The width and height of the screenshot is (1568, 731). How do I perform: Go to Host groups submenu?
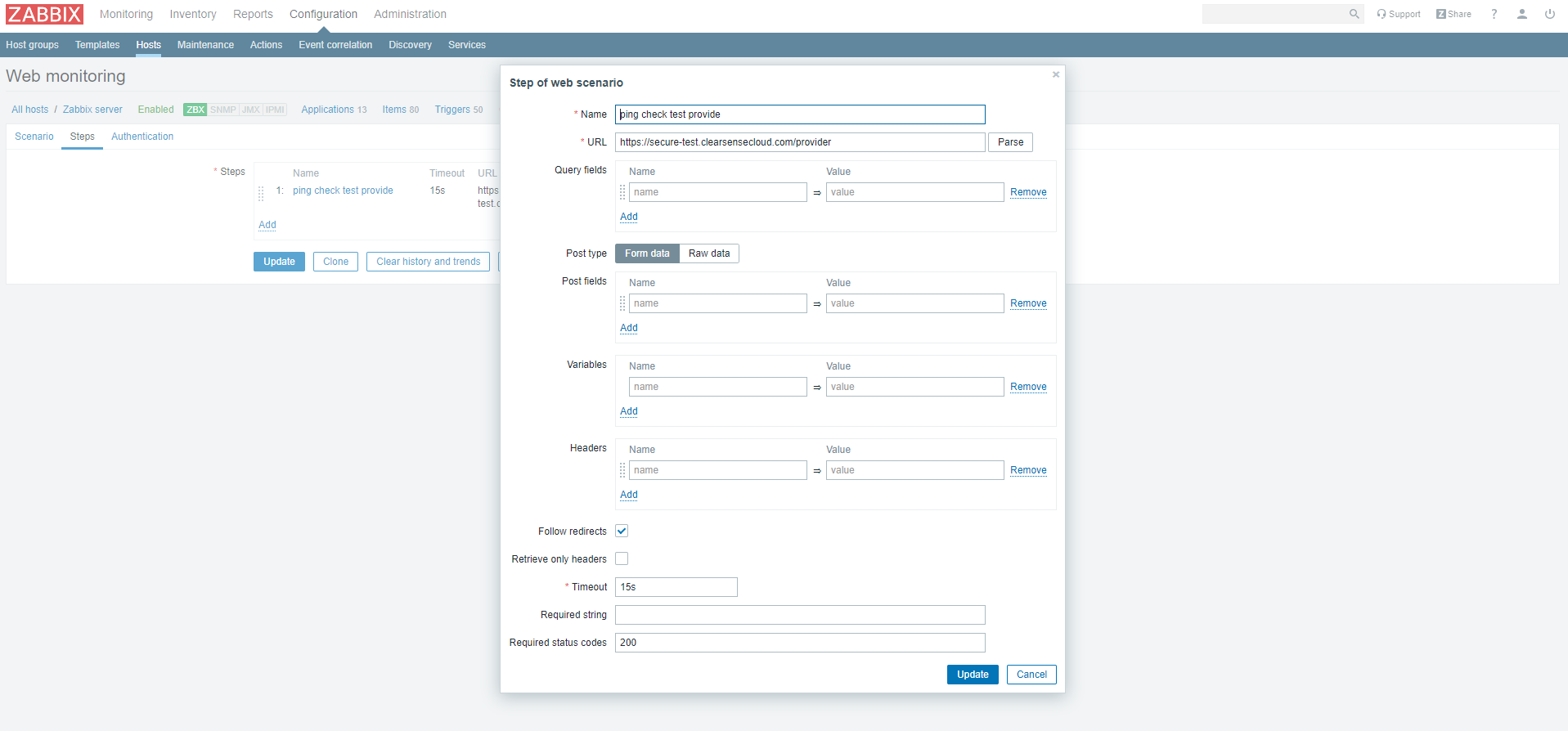click(x=32, y=45)
